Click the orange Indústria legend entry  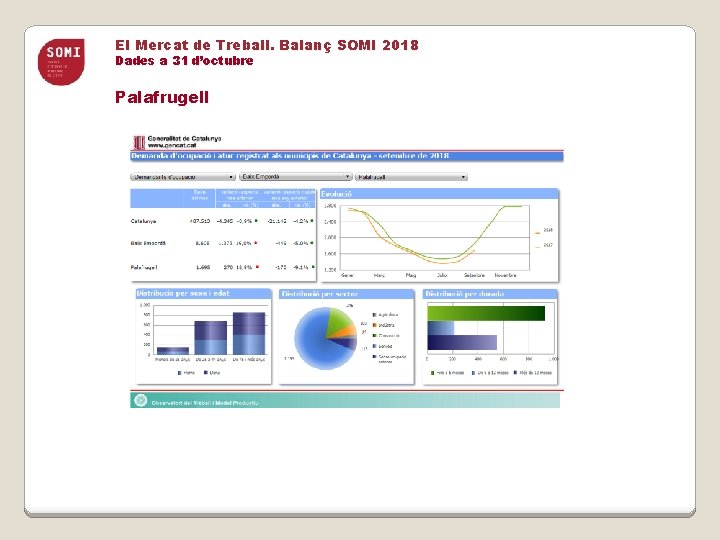click(x=383, y=325)
